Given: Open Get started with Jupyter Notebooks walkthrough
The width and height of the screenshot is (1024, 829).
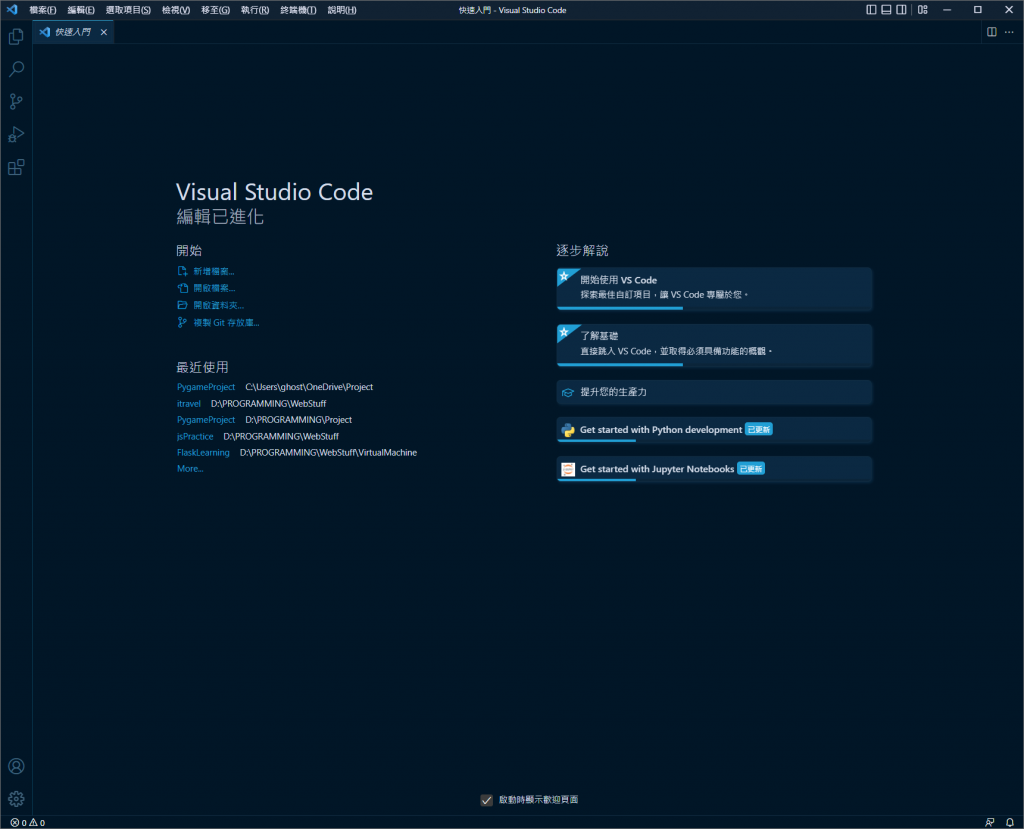Looking at the screenshot, I should tap(714, 469).
